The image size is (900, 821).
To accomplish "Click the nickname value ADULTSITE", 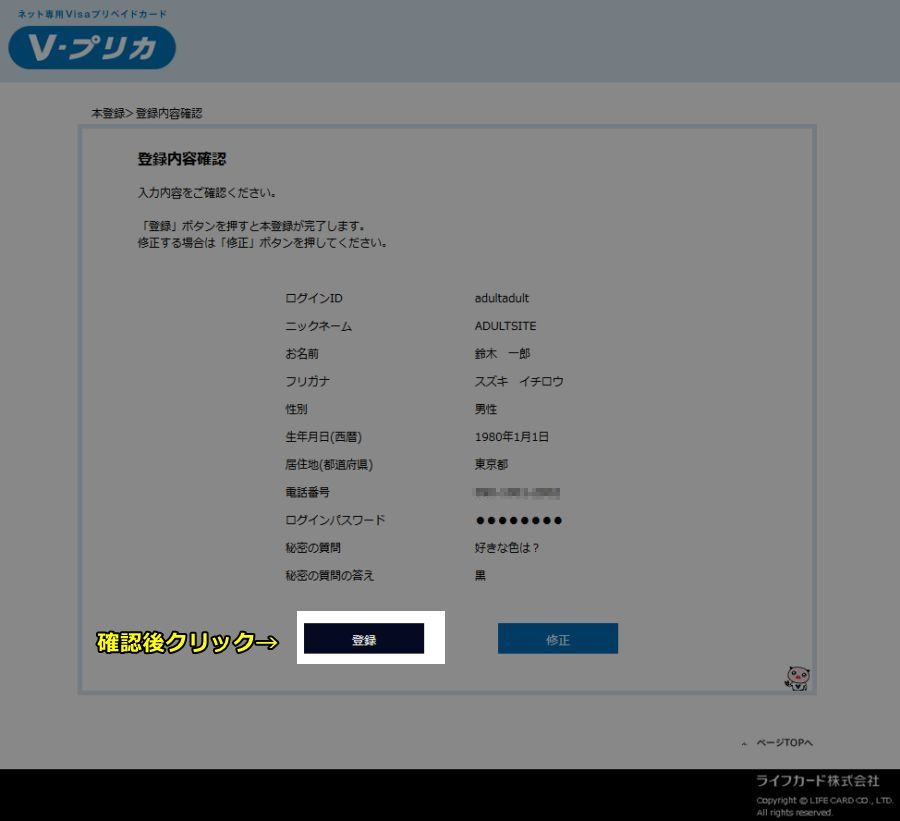I will point(505,326).
